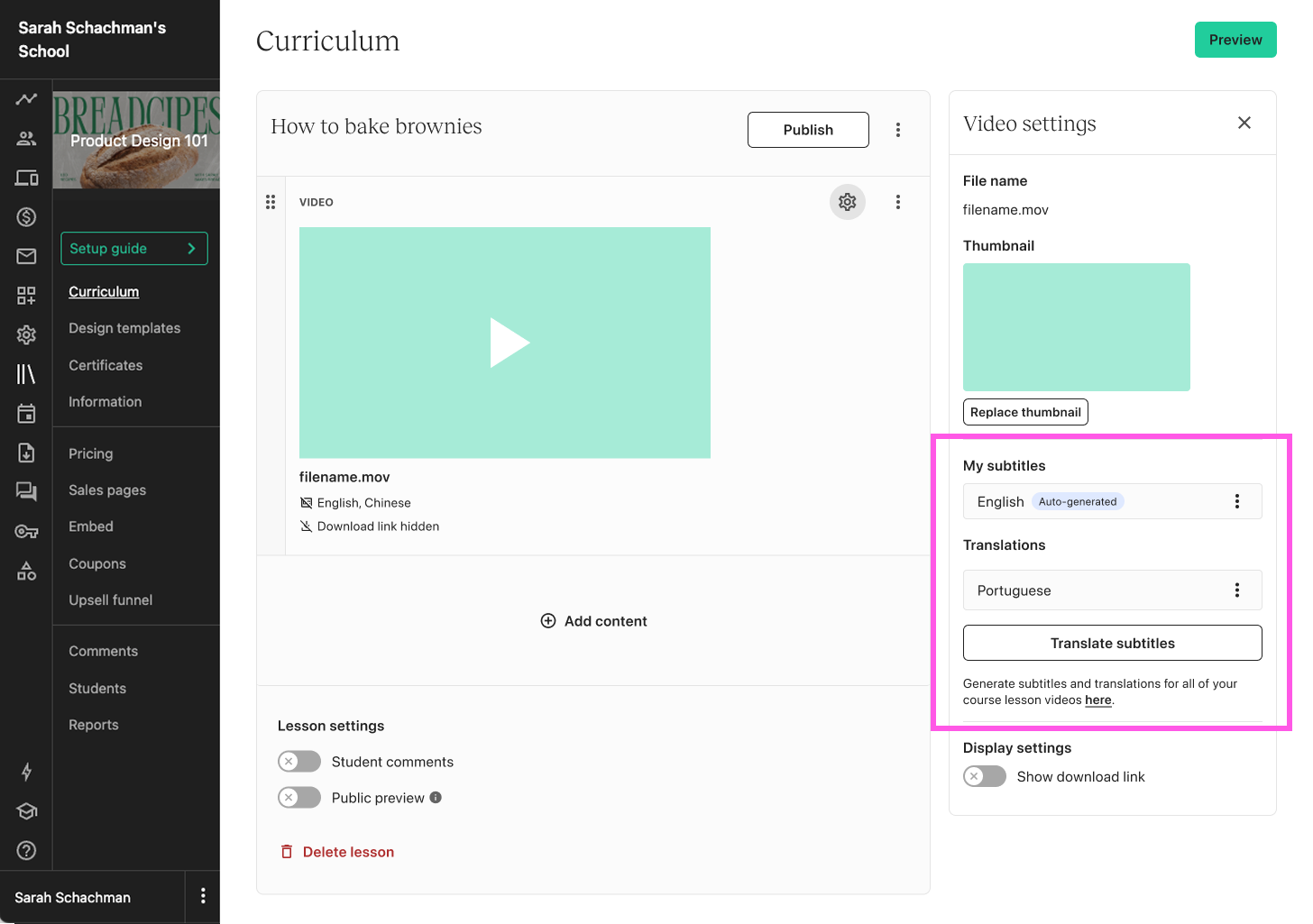Open the digital downloads file icon in the sidebar

tap(26, 453)
